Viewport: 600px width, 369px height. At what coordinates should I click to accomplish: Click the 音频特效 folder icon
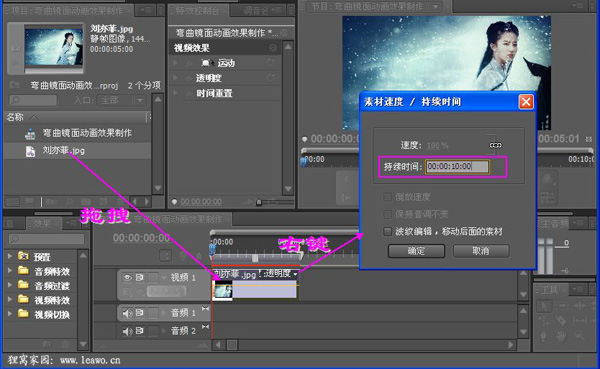pos(23,271)
